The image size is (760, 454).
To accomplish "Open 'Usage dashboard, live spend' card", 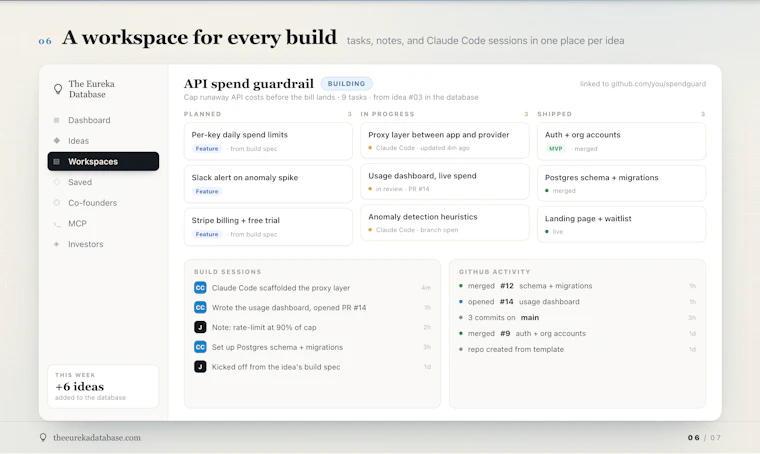I will tap(444, 182).
